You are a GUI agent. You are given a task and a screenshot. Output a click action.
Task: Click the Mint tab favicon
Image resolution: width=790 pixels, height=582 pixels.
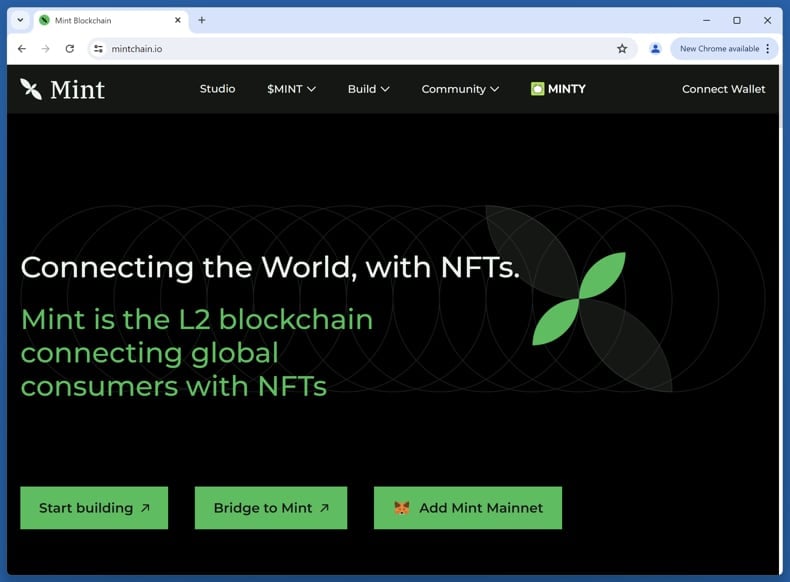[44, 20]
